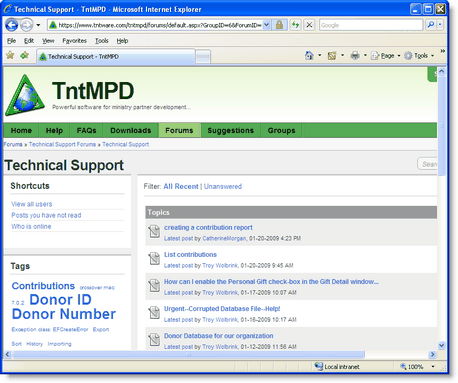Open the View menu
This screenshot has height=383, width=458.
click(48, 41)
